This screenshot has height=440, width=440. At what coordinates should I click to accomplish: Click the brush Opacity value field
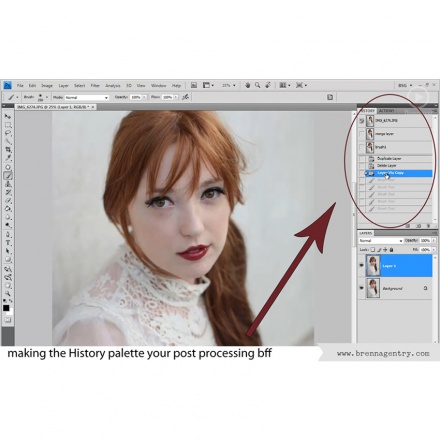click(136, 97)
